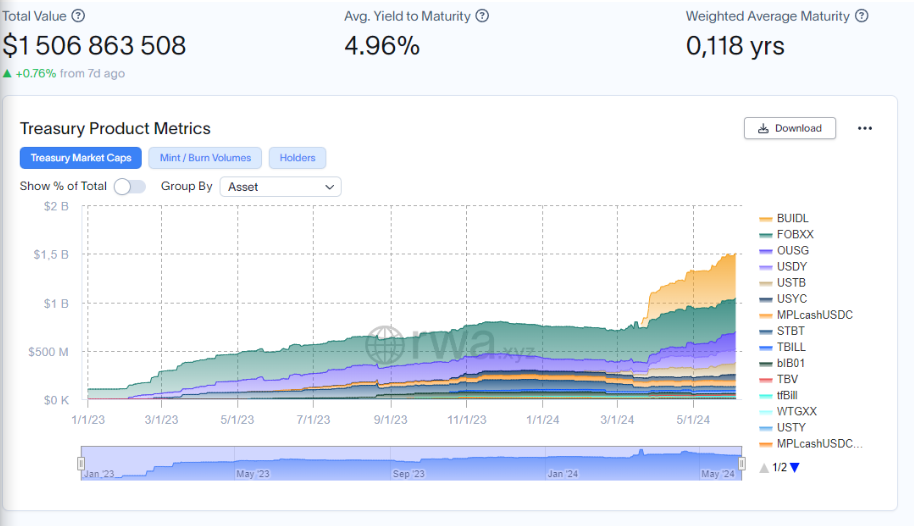
Task: Toggle OUSG series in legend
Action: pos(784,251)
